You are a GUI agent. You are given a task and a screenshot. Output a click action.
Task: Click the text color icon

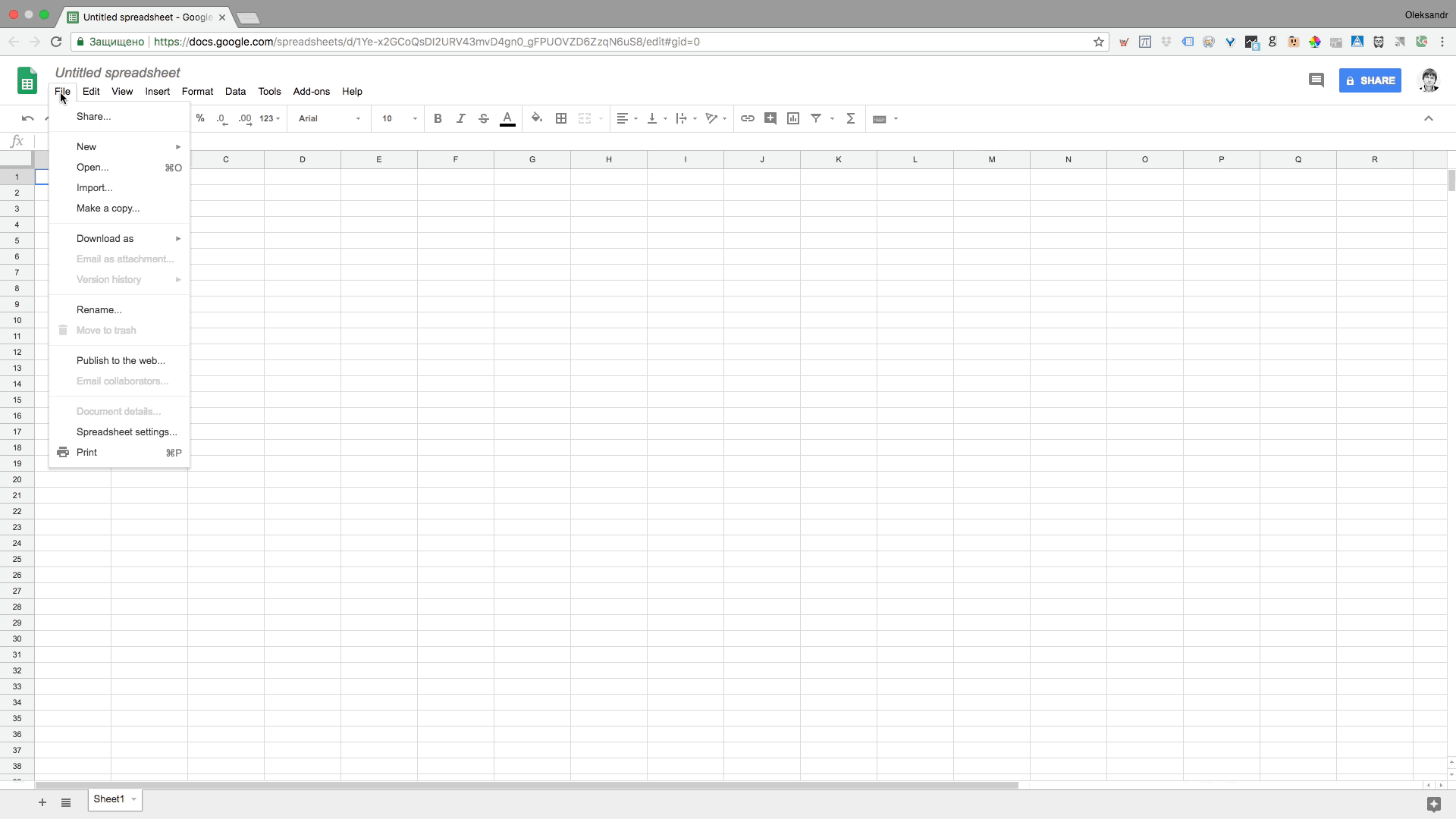(x=507, y=118)
